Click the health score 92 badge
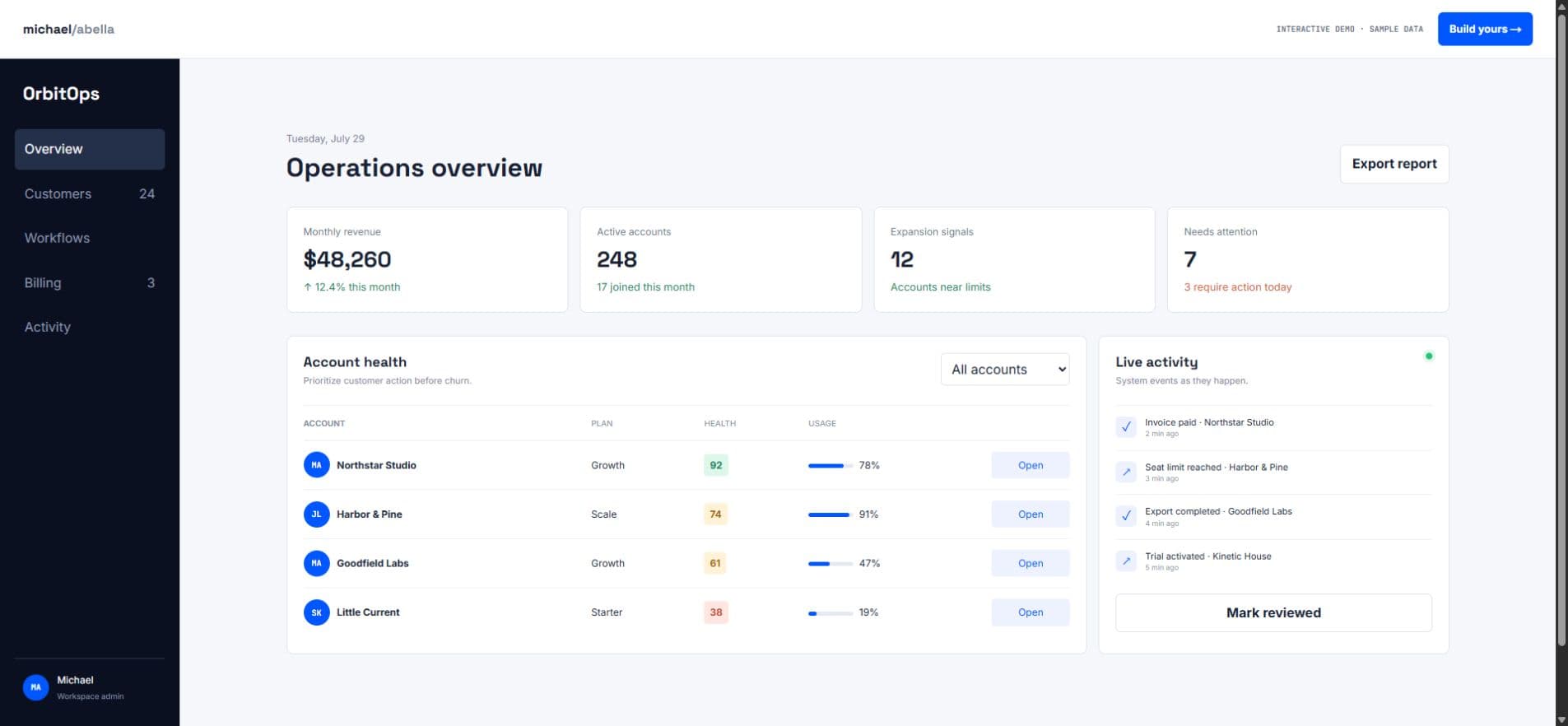The height and width of the screenshot is (726, 1568). click(716, 465)
